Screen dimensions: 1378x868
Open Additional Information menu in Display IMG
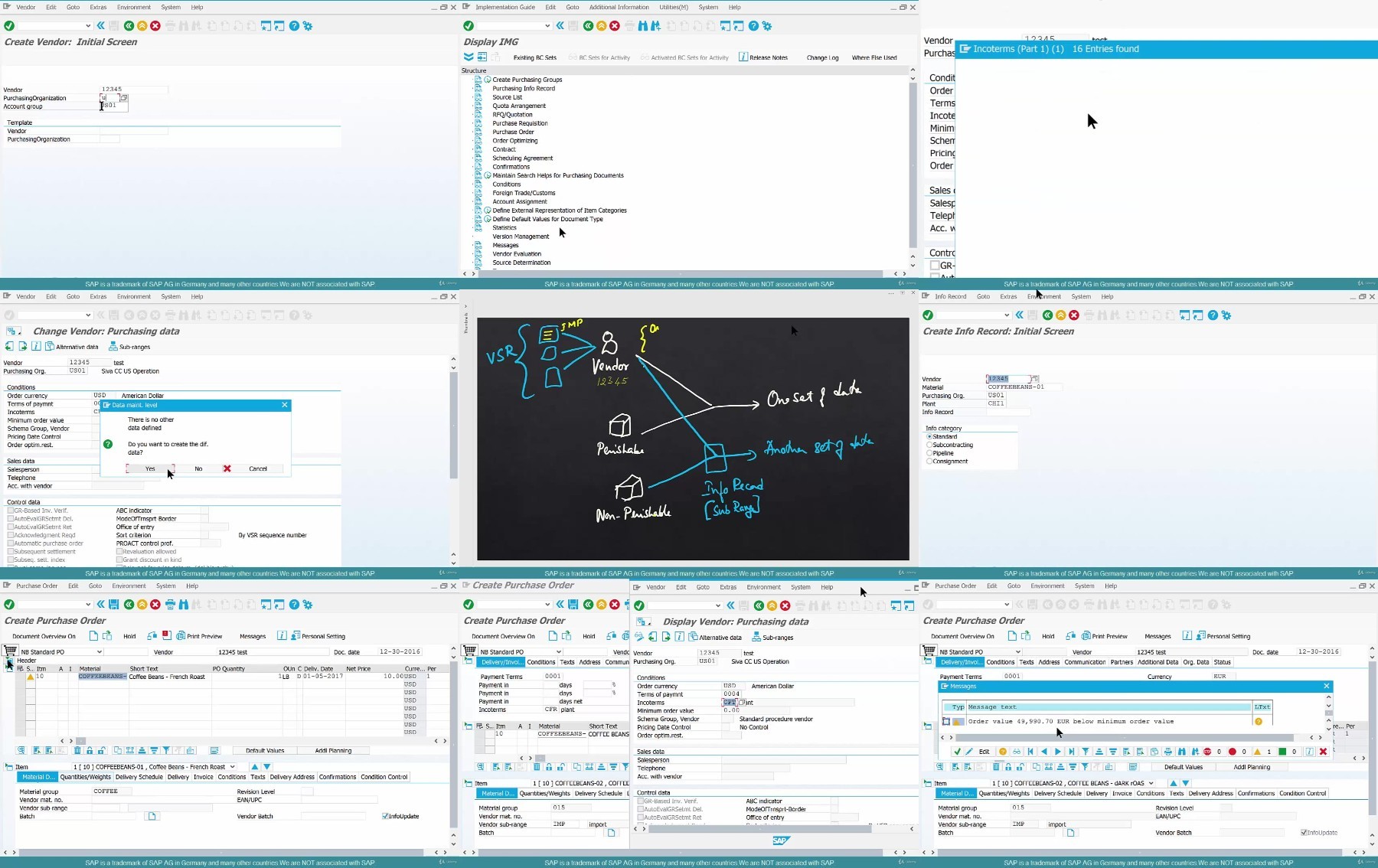point(619,7)
